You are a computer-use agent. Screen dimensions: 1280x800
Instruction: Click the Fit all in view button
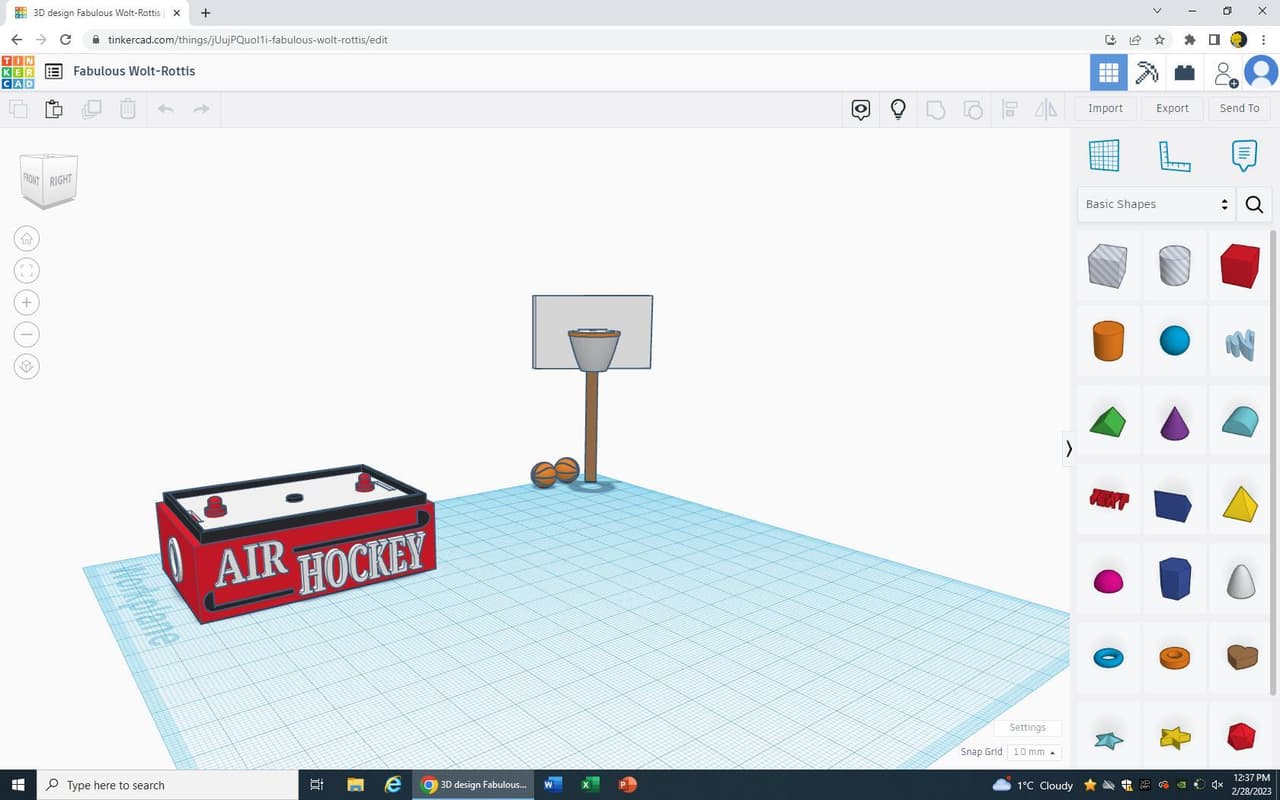27,270
